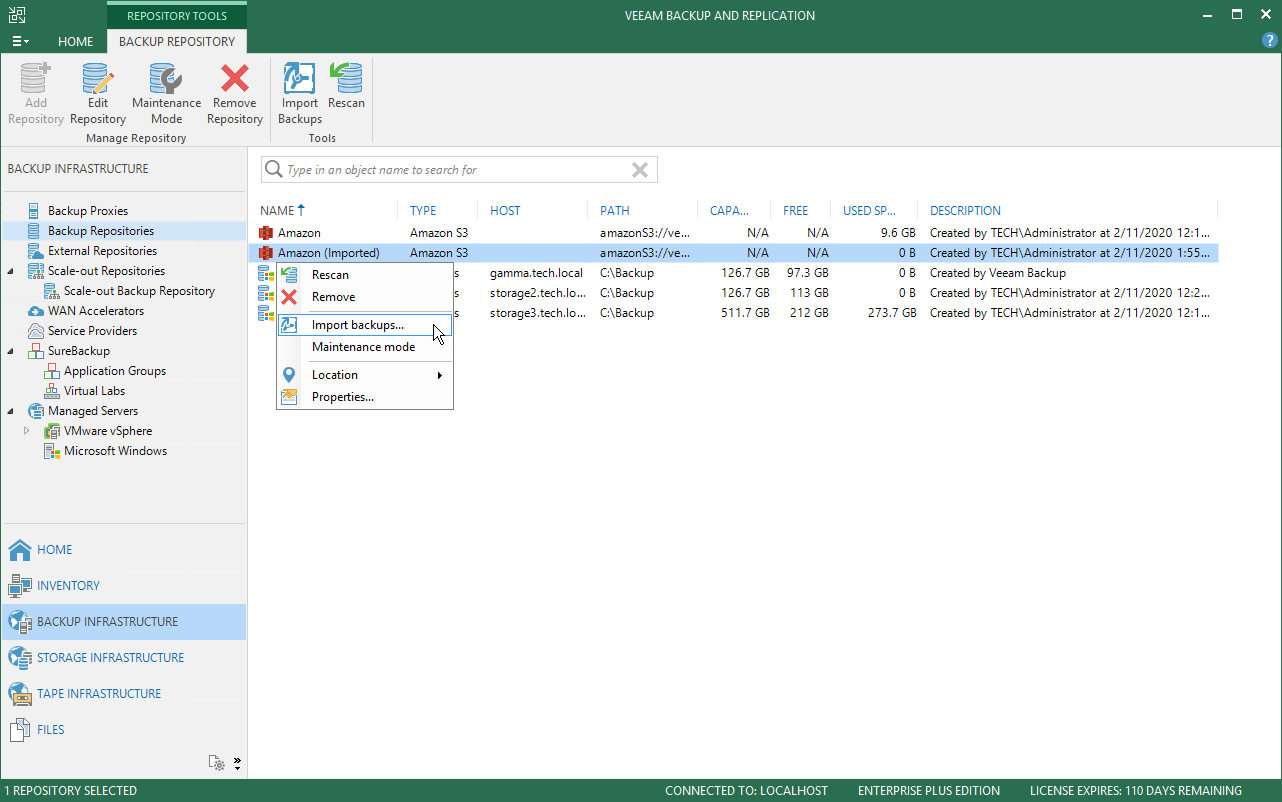The width and height of the screenshot is (1282, 802).
Task: Select External Repositories in the tree
Action: pos(102,251)
